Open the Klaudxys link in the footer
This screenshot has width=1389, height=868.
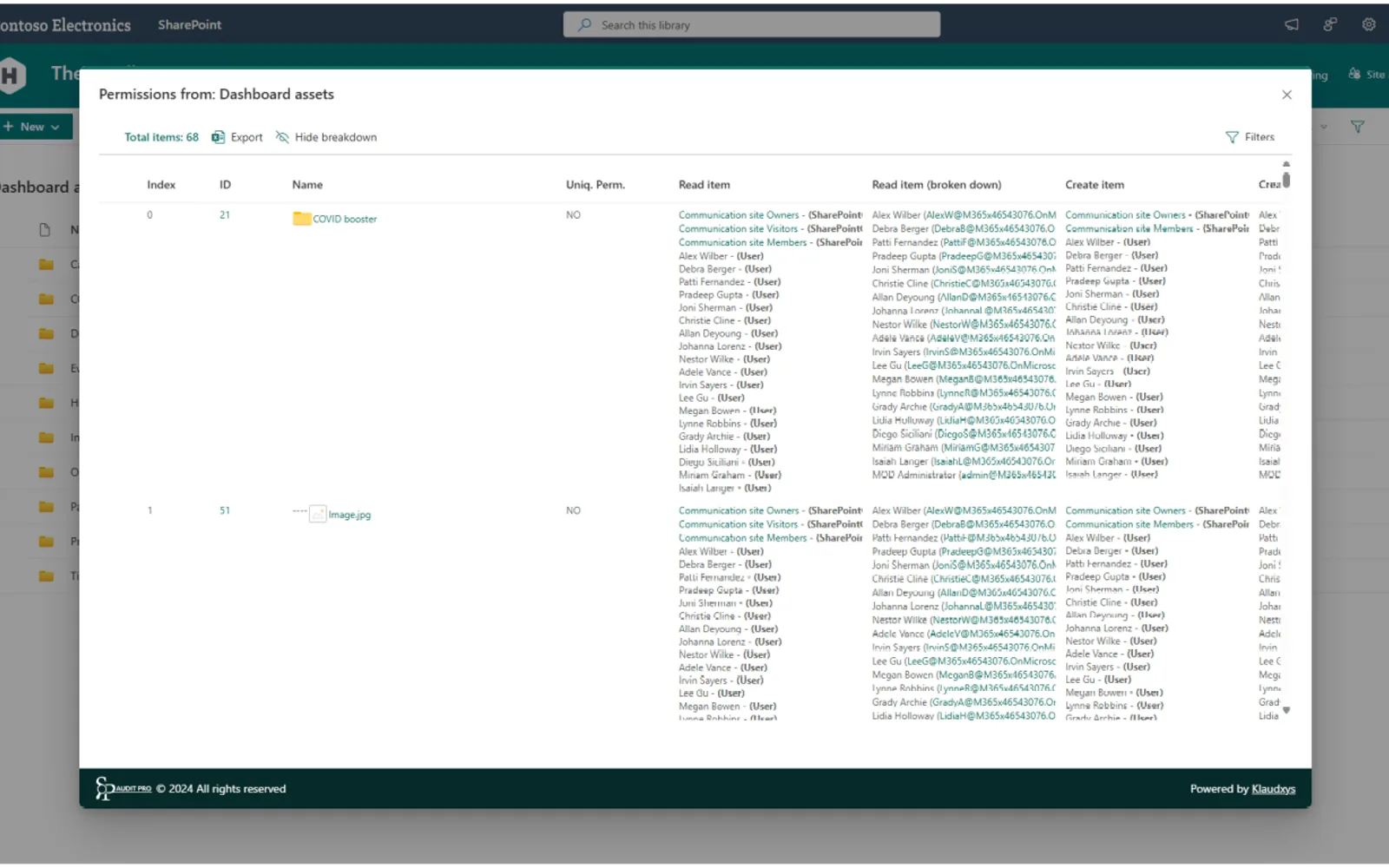click(1274, 789)
